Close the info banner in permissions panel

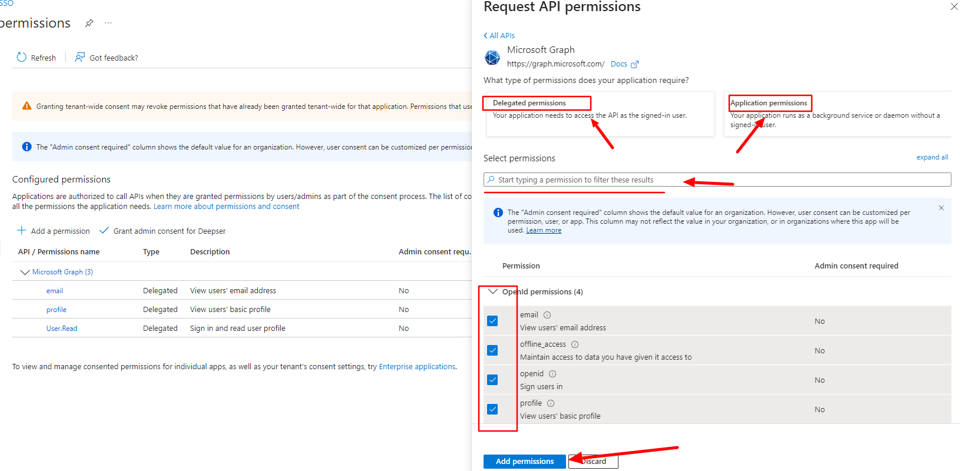click(941, 208)
